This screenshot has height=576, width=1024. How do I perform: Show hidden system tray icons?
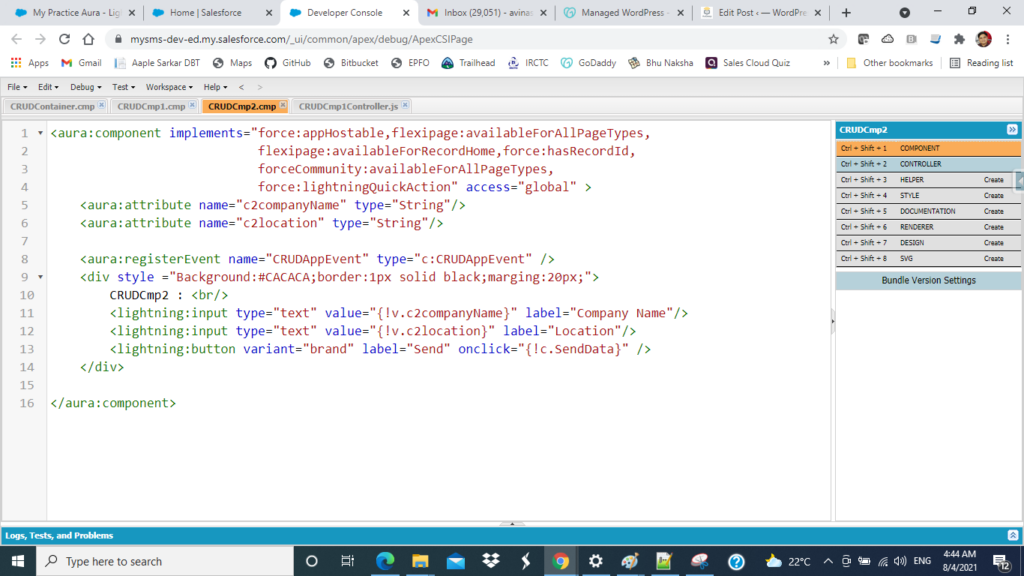click(828, 561)
